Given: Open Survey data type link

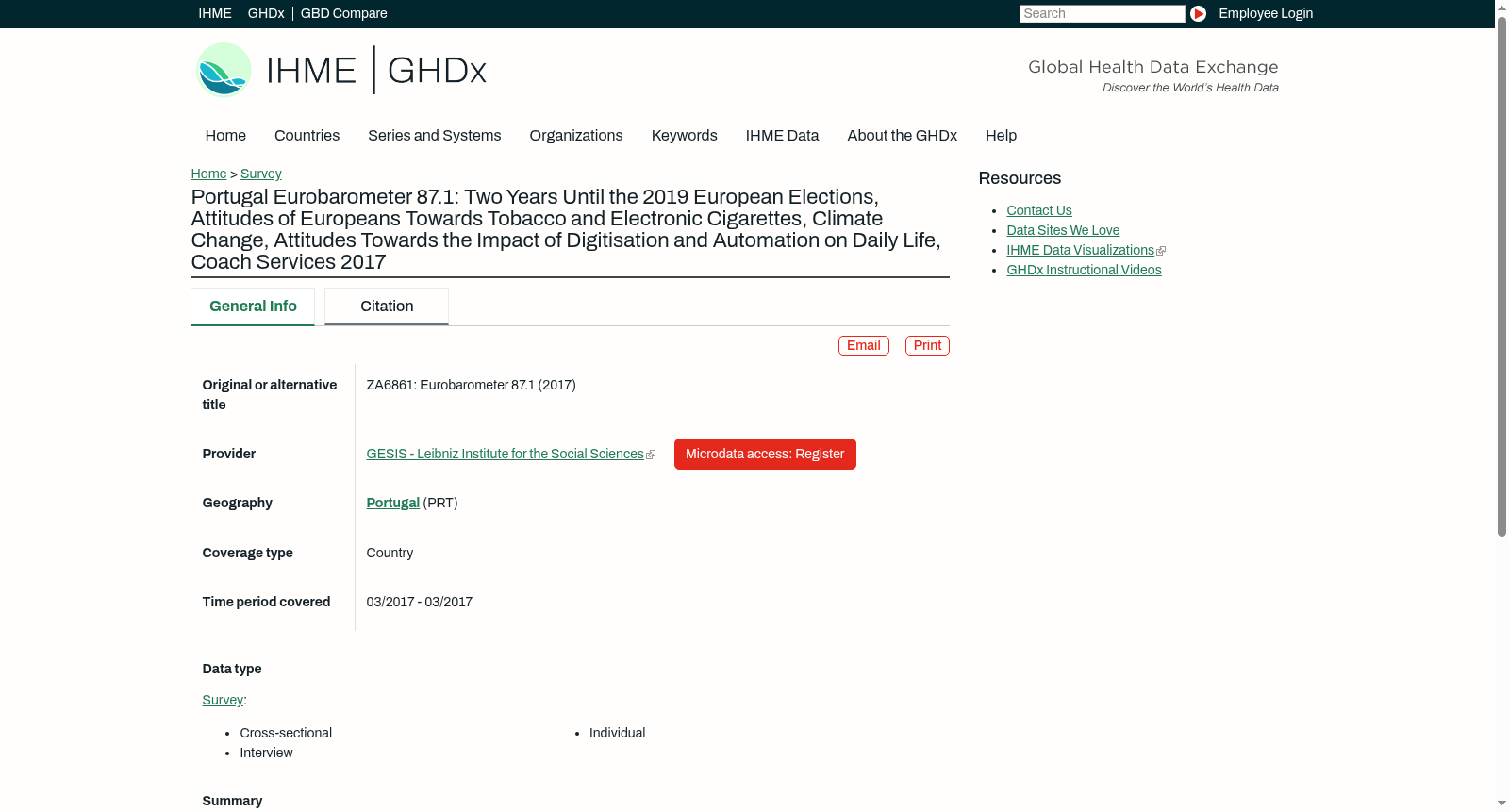Looking at the screenshot, I should coord(223,700).
